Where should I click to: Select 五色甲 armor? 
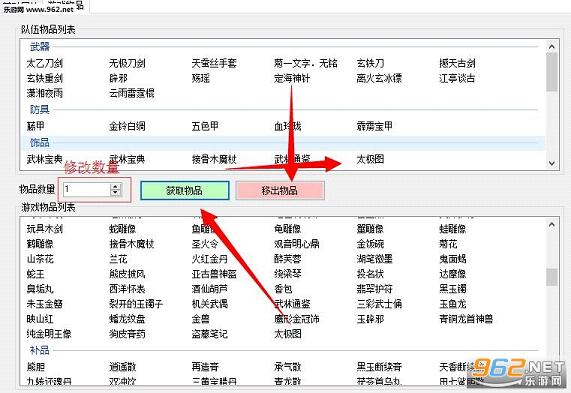click(x=205, y=126)
